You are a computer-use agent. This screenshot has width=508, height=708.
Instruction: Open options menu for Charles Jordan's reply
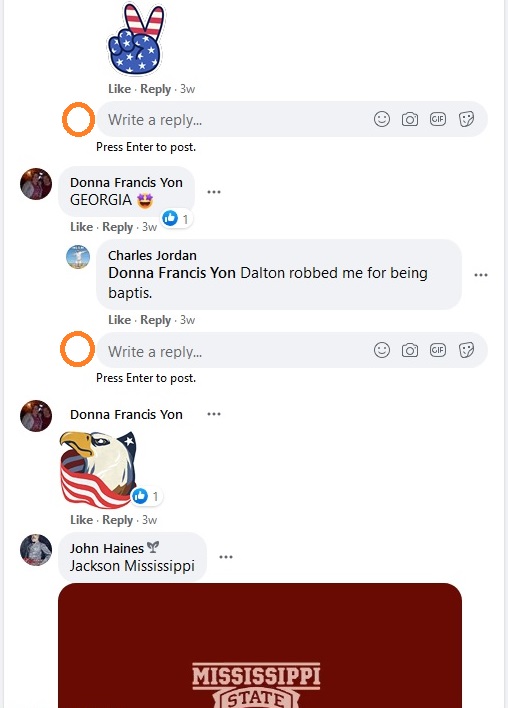[x=481, y=275]
